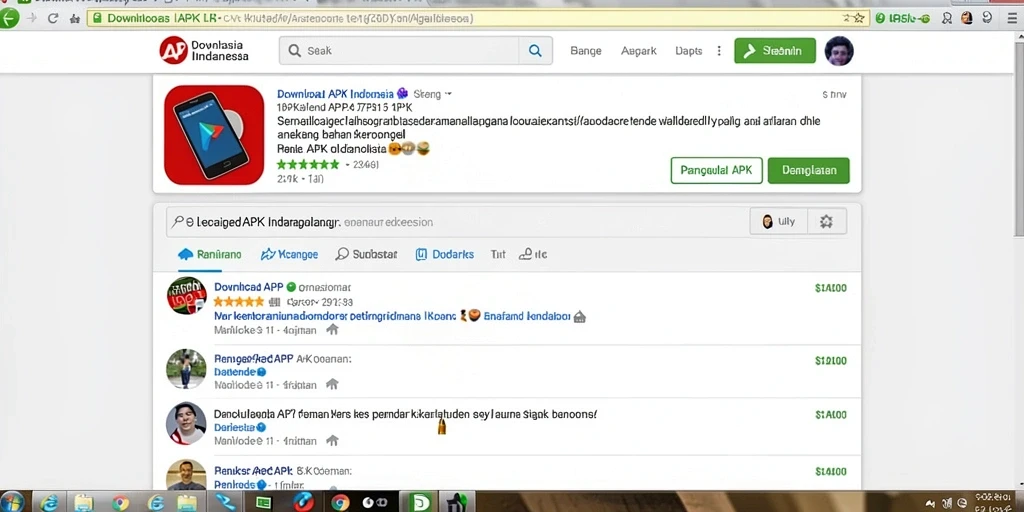Open the three-dot menu in header
This screenshot has width=1024, height=512.
coord(719,50)
